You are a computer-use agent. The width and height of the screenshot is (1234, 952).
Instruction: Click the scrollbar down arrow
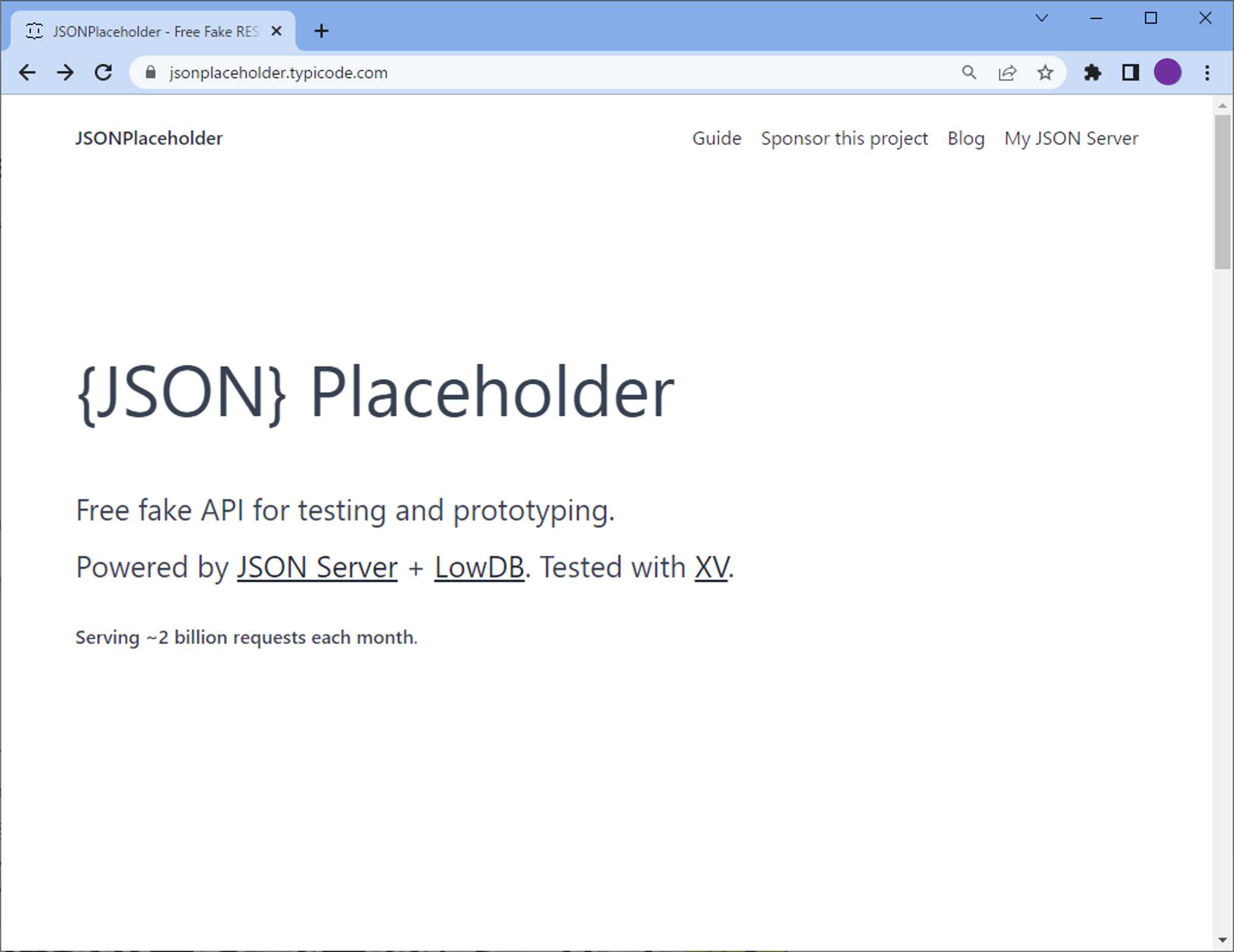pyautogui.click(x=1222, y=940)
